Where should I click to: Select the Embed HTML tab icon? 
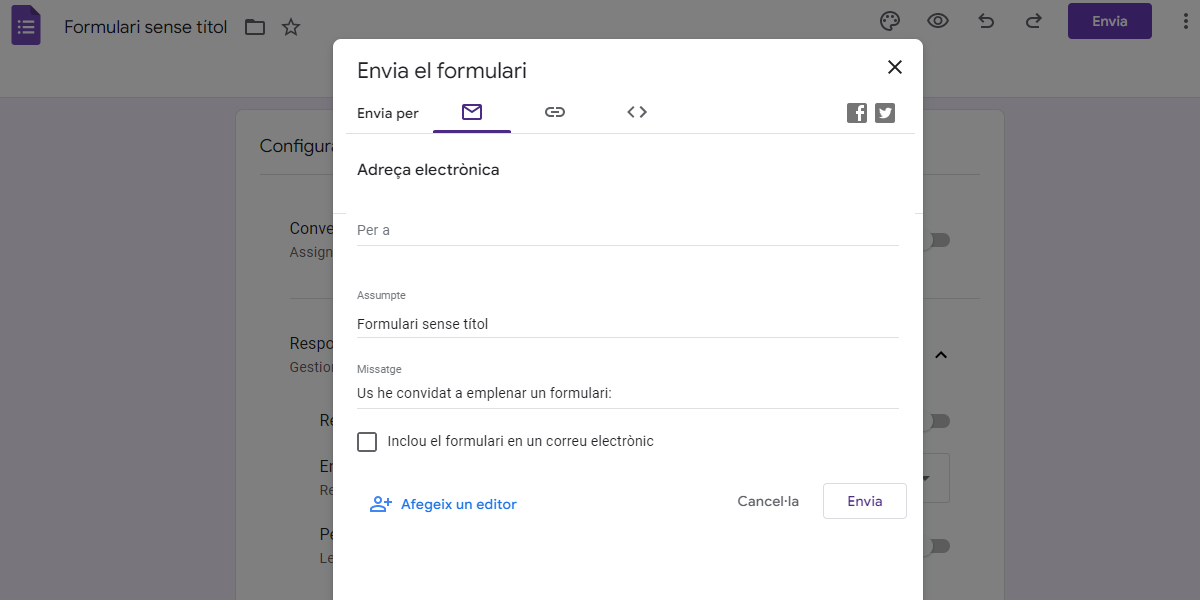tap(636, 112)
